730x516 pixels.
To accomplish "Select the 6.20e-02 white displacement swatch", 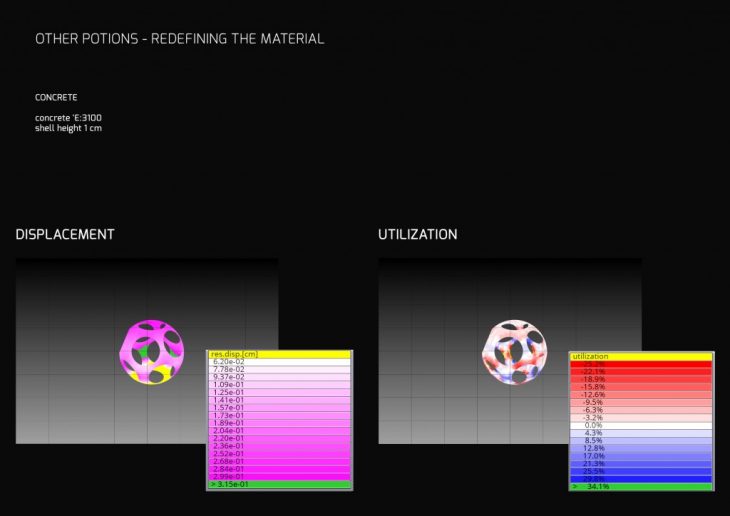I will tap(279, 362).
